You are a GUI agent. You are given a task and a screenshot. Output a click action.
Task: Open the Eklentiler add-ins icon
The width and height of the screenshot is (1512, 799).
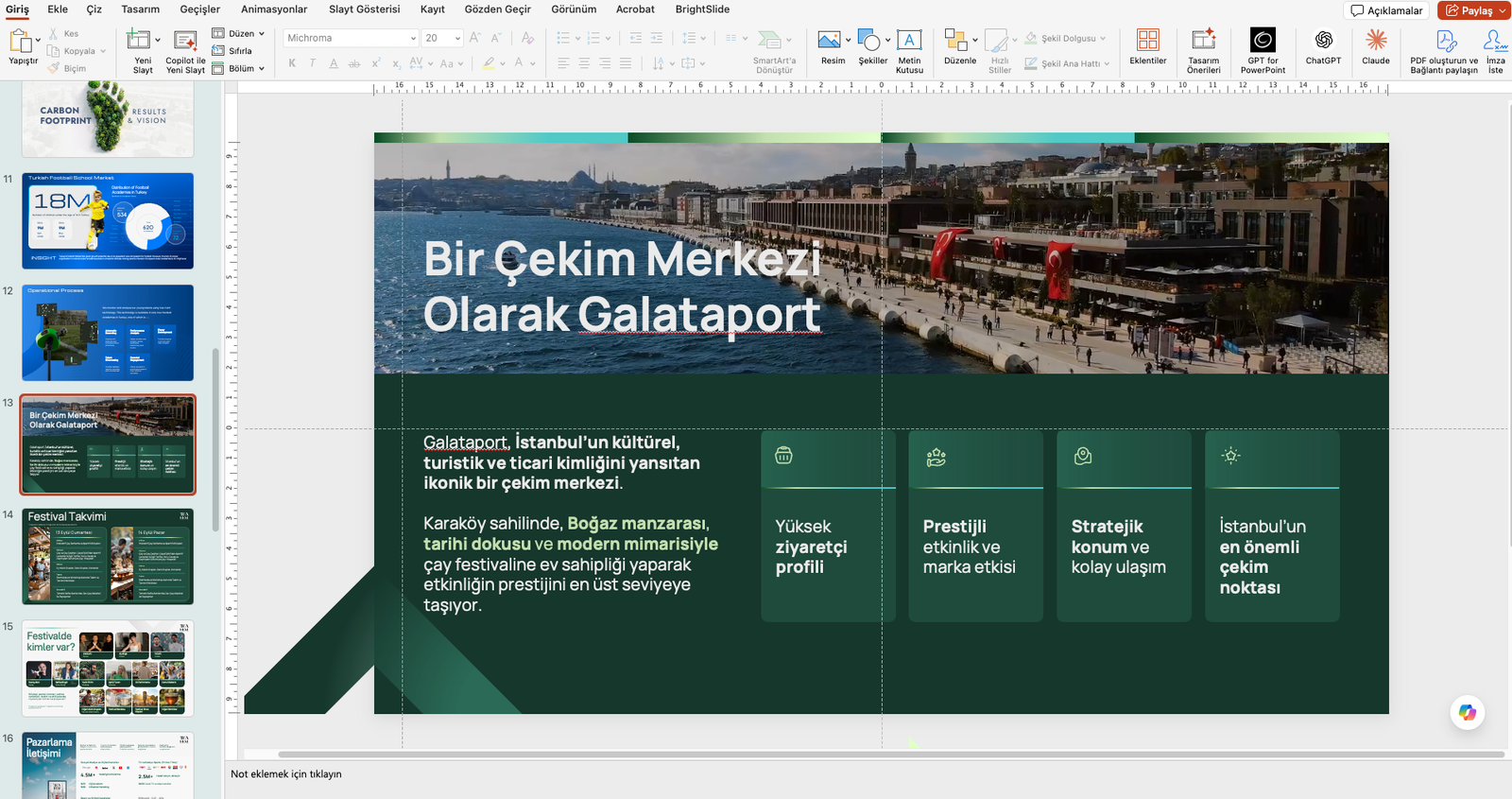[1148, 40]
